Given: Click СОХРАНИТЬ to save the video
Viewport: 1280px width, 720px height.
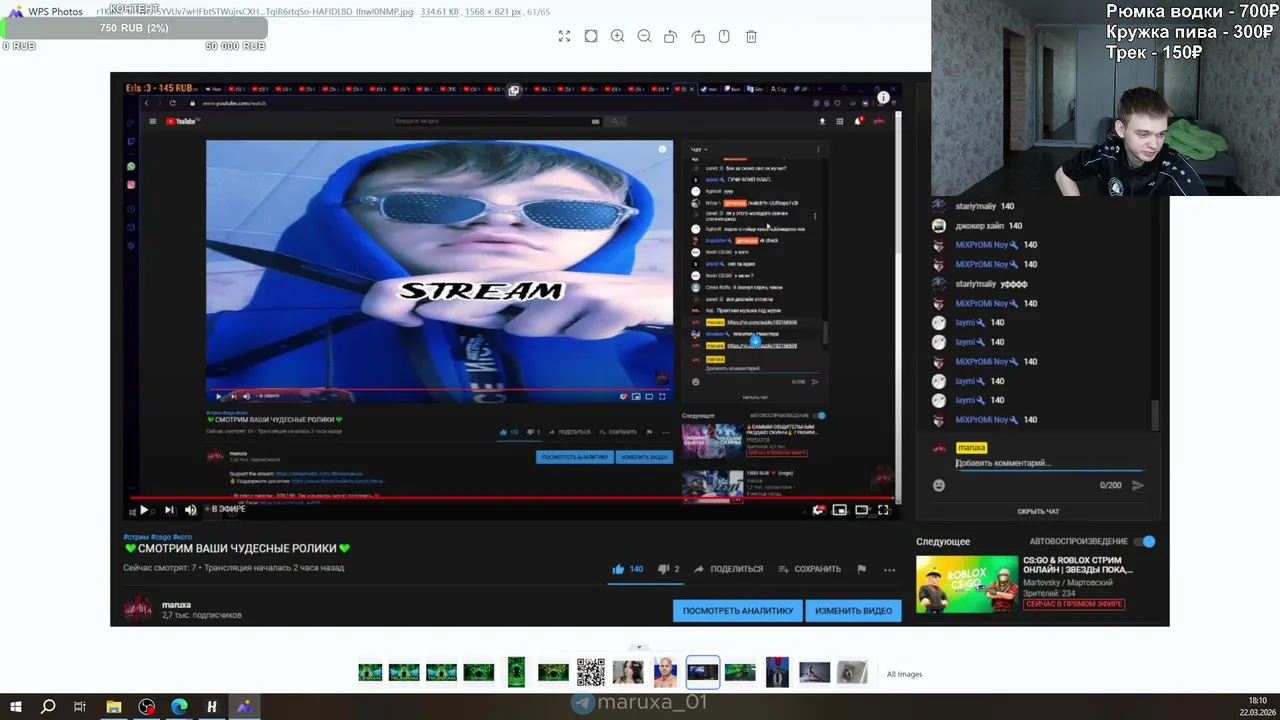Looking at the screenshot, I should 810,569.
